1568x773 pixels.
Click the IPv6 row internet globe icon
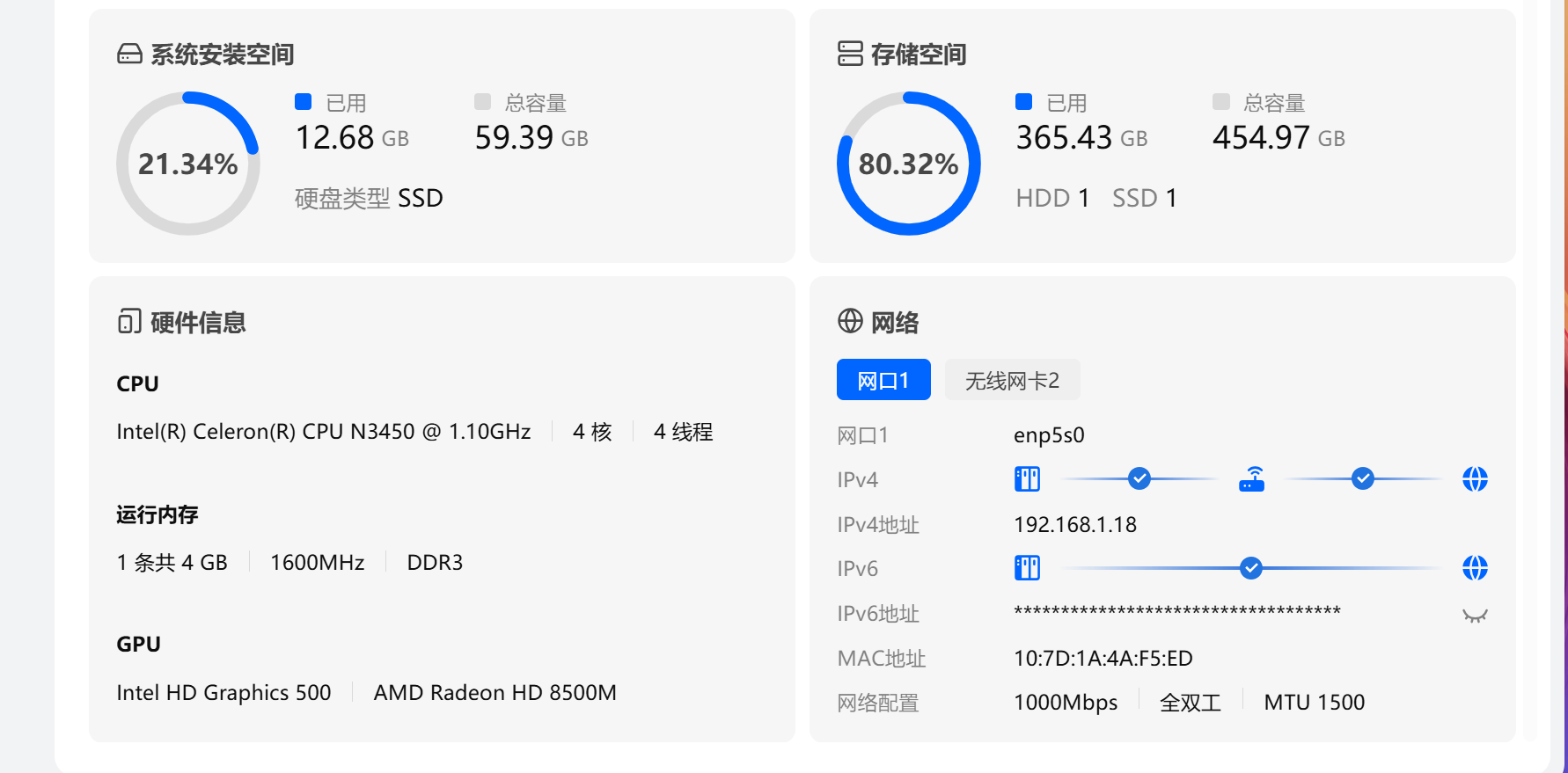(1475, 568)
